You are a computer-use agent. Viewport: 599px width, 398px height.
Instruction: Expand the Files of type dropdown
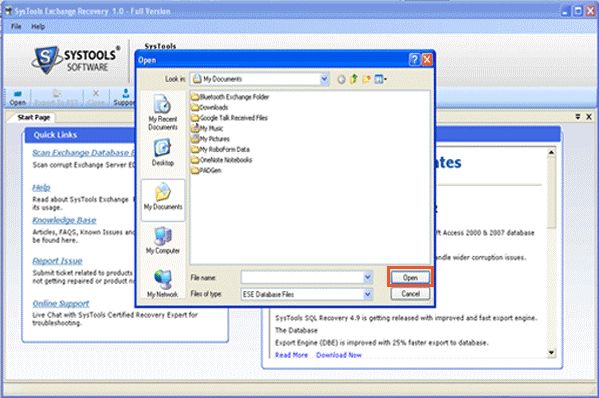367,294
